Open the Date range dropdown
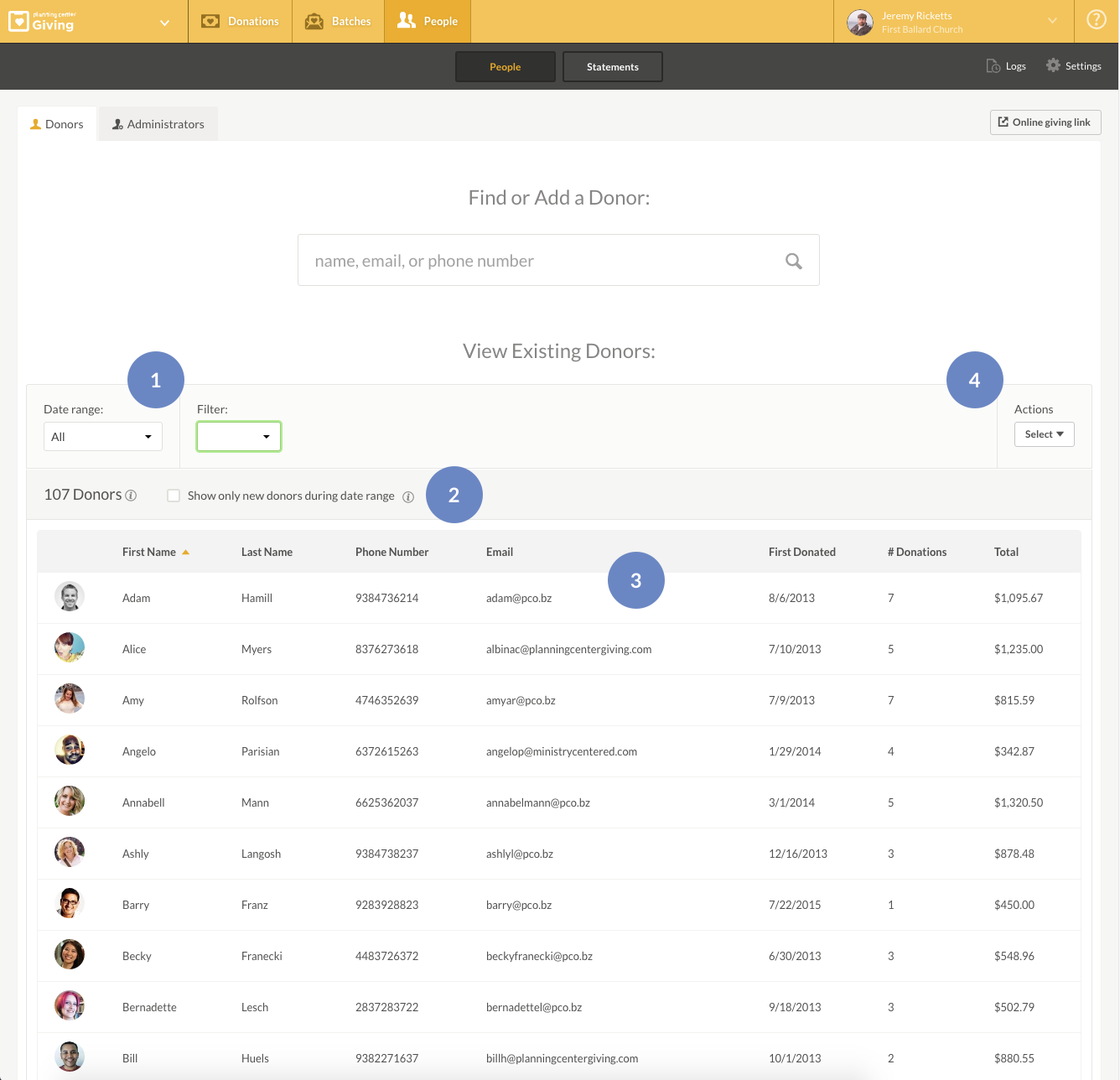 point(102,437)
